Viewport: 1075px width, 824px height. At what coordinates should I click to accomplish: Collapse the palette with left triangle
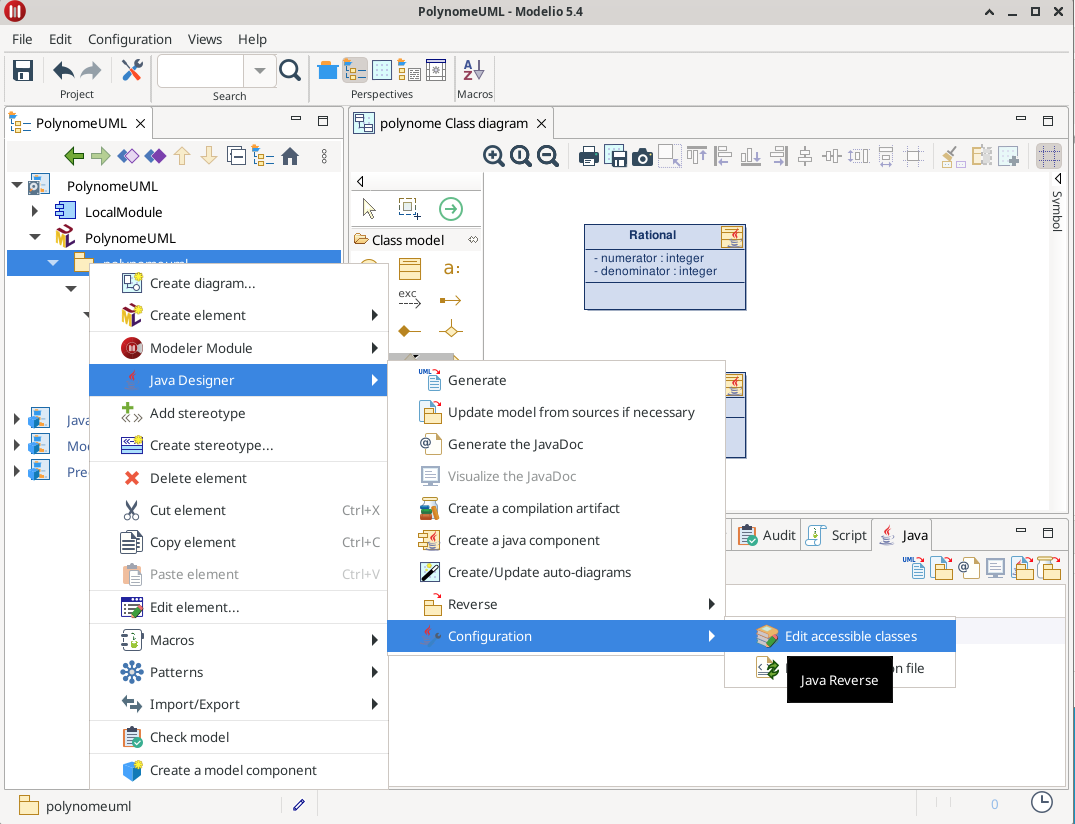[360, 182]
